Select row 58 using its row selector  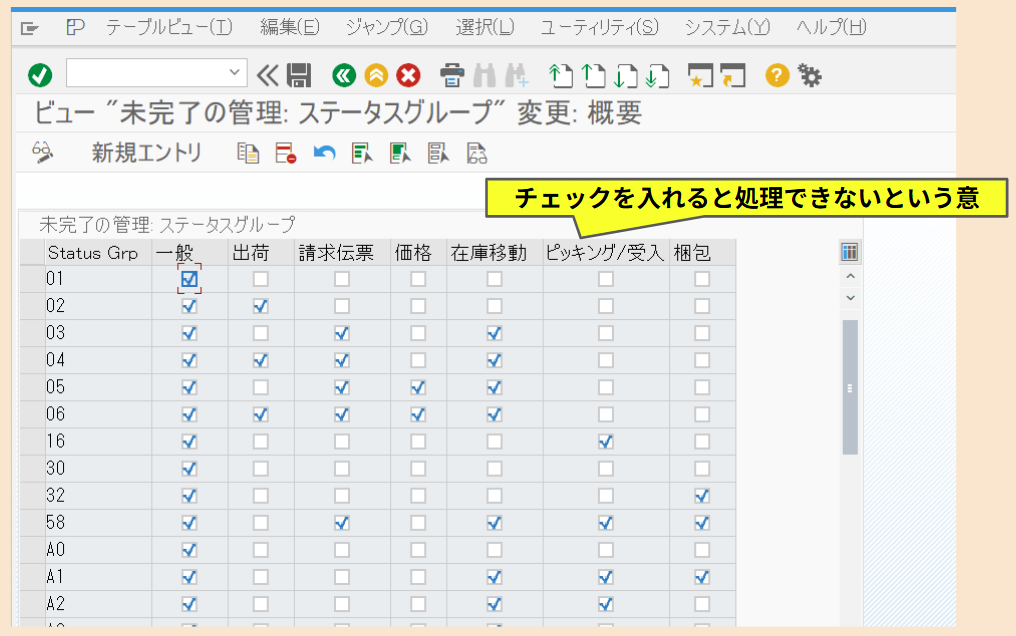click(32, 523)
